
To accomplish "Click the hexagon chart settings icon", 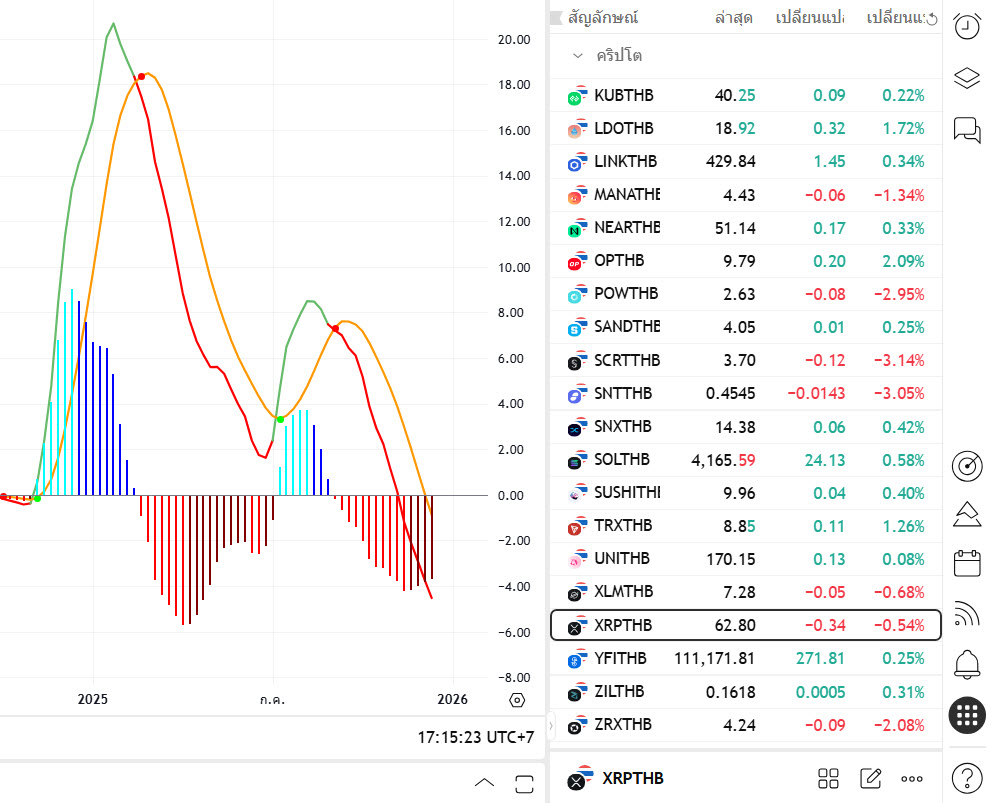I will [517, 700].
